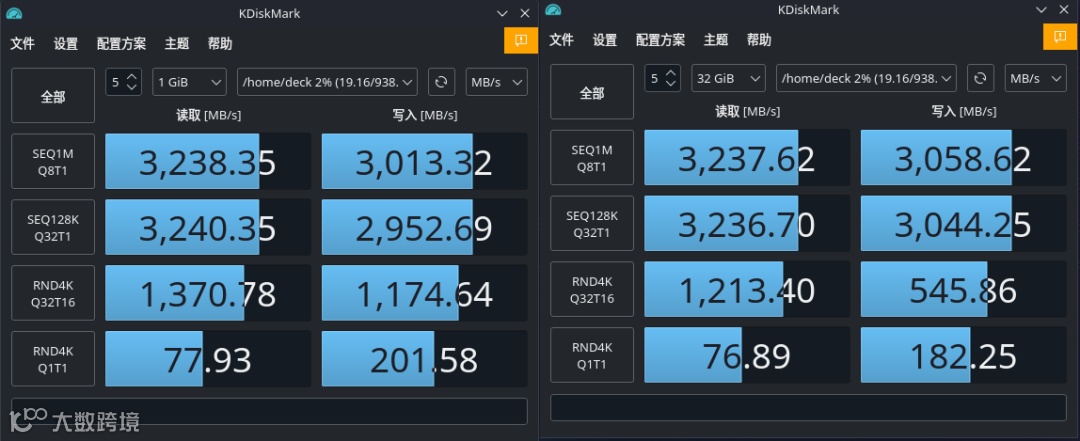Start SEQ1M Q8T1 test in left window
Screen dimensions: 1080x441
53,161
